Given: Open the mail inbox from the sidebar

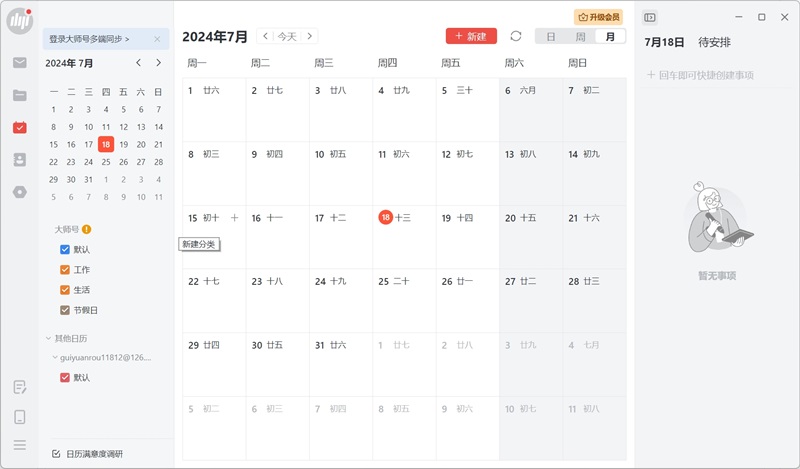Looking at the screenshot, I should [20, 63].
